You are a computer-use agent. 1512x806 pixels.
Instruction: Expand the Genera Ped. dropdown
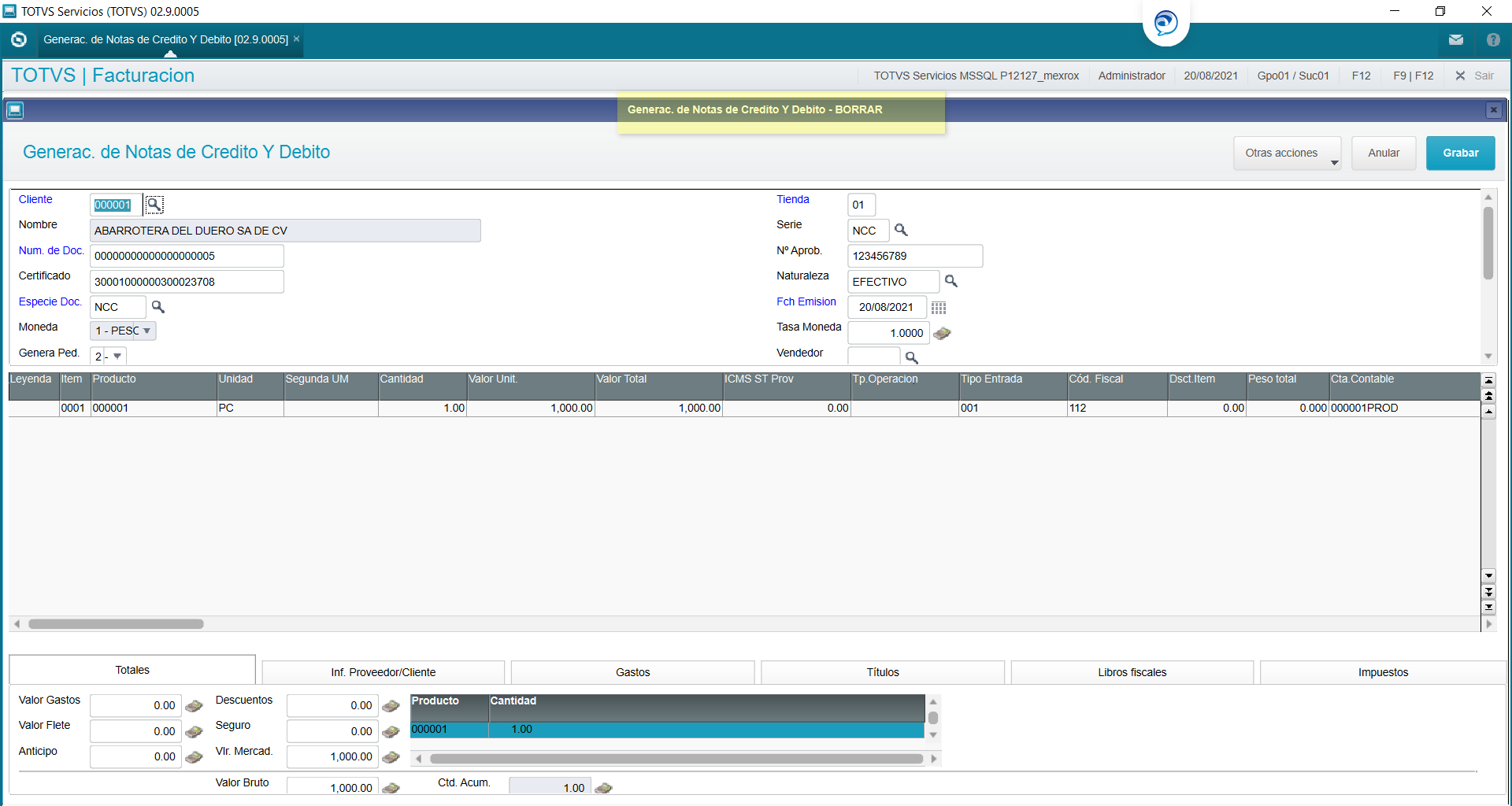[117, 356]
